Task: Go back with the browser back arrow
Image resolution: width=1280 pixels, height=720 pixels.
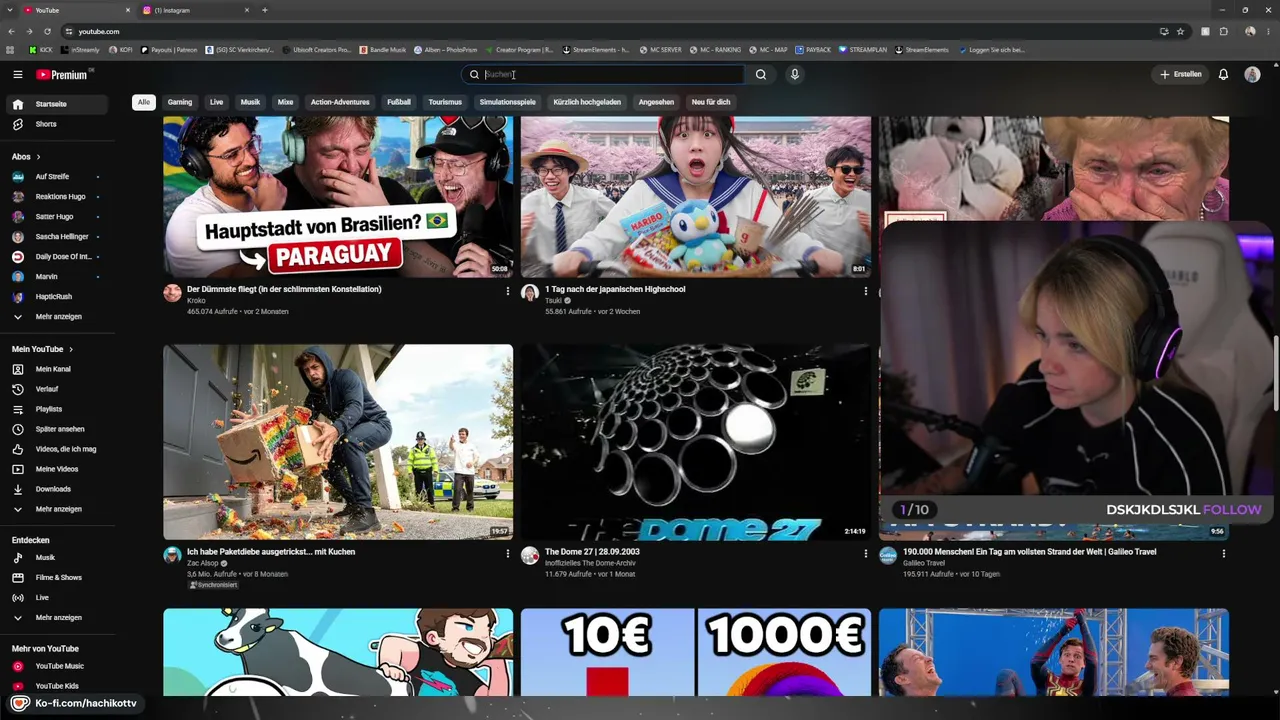Action: click(11, 31)
